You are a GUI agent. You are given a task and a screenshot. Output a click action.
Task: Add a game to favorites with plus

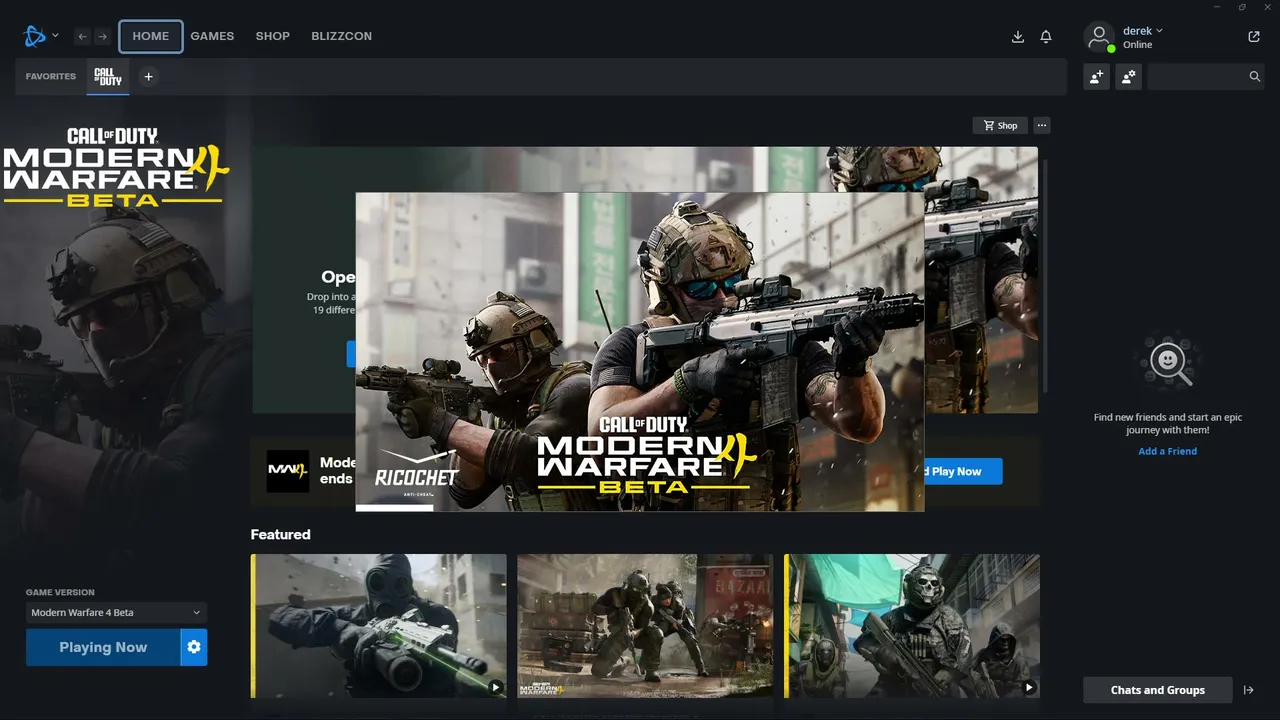pyautogui.click(x=148, y=76)
